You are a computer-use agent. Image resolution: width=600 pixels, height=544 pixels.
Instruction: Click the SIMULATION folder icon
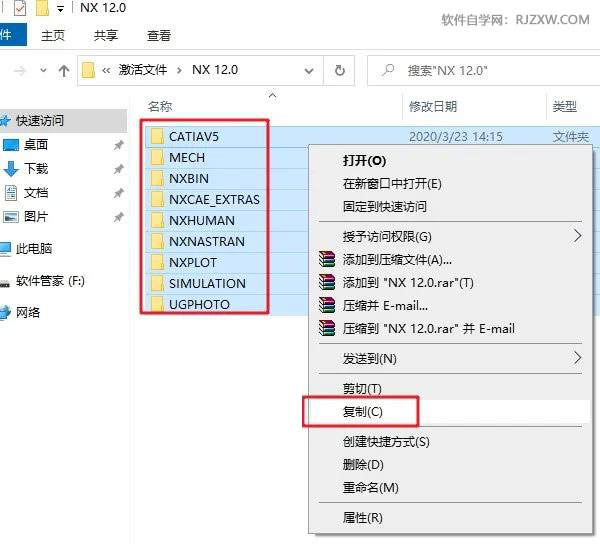(x=157, y=283)
